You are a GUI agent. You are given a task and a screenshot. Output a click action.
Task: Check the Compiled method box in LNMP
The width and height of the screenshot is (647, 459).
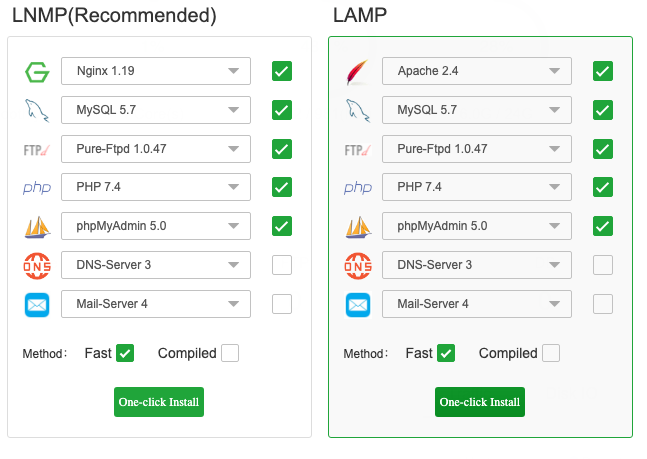click(x=230, y=353)
